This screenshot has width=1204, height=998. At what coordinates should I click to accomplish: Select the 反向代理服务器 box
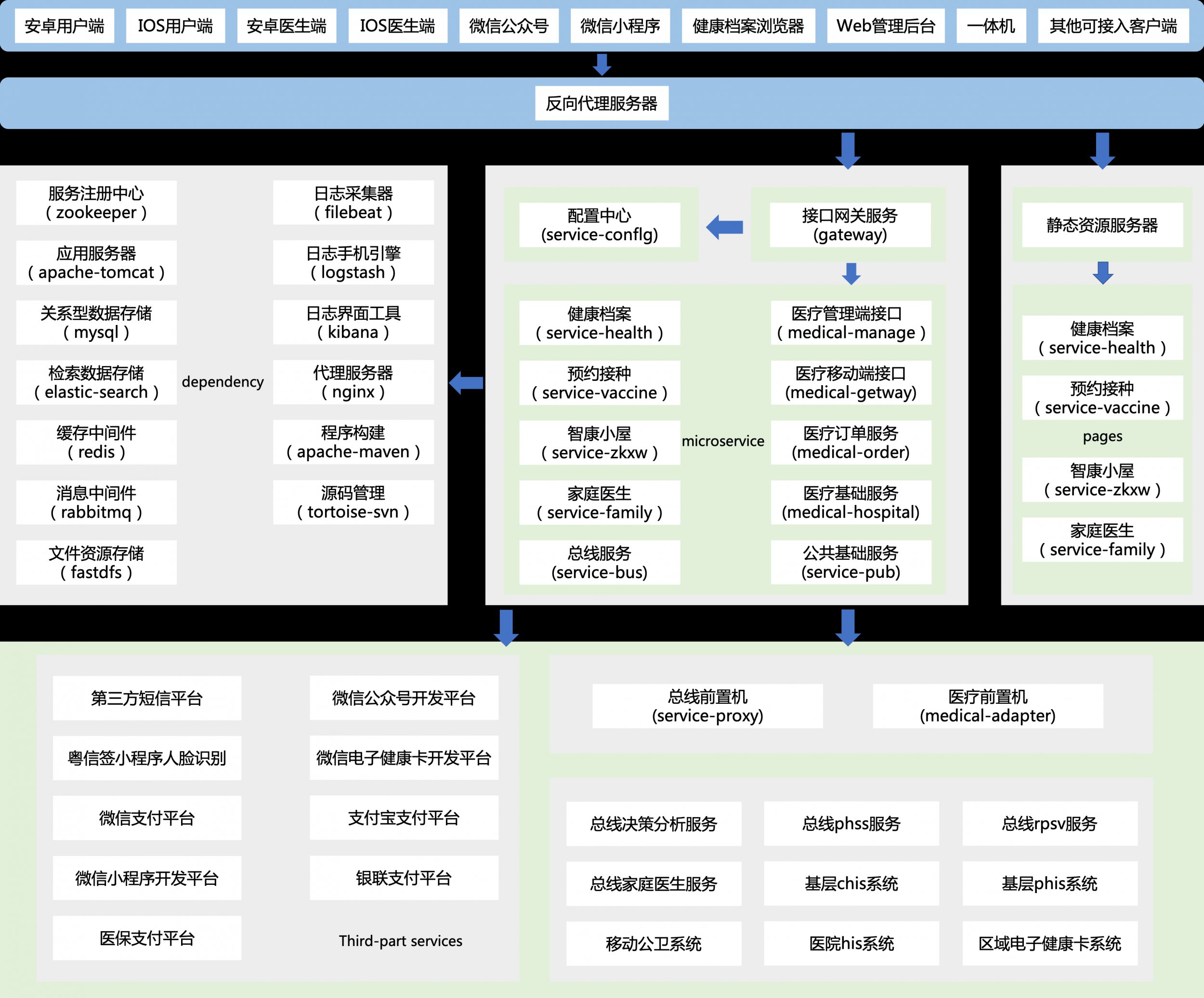(602, 103)
